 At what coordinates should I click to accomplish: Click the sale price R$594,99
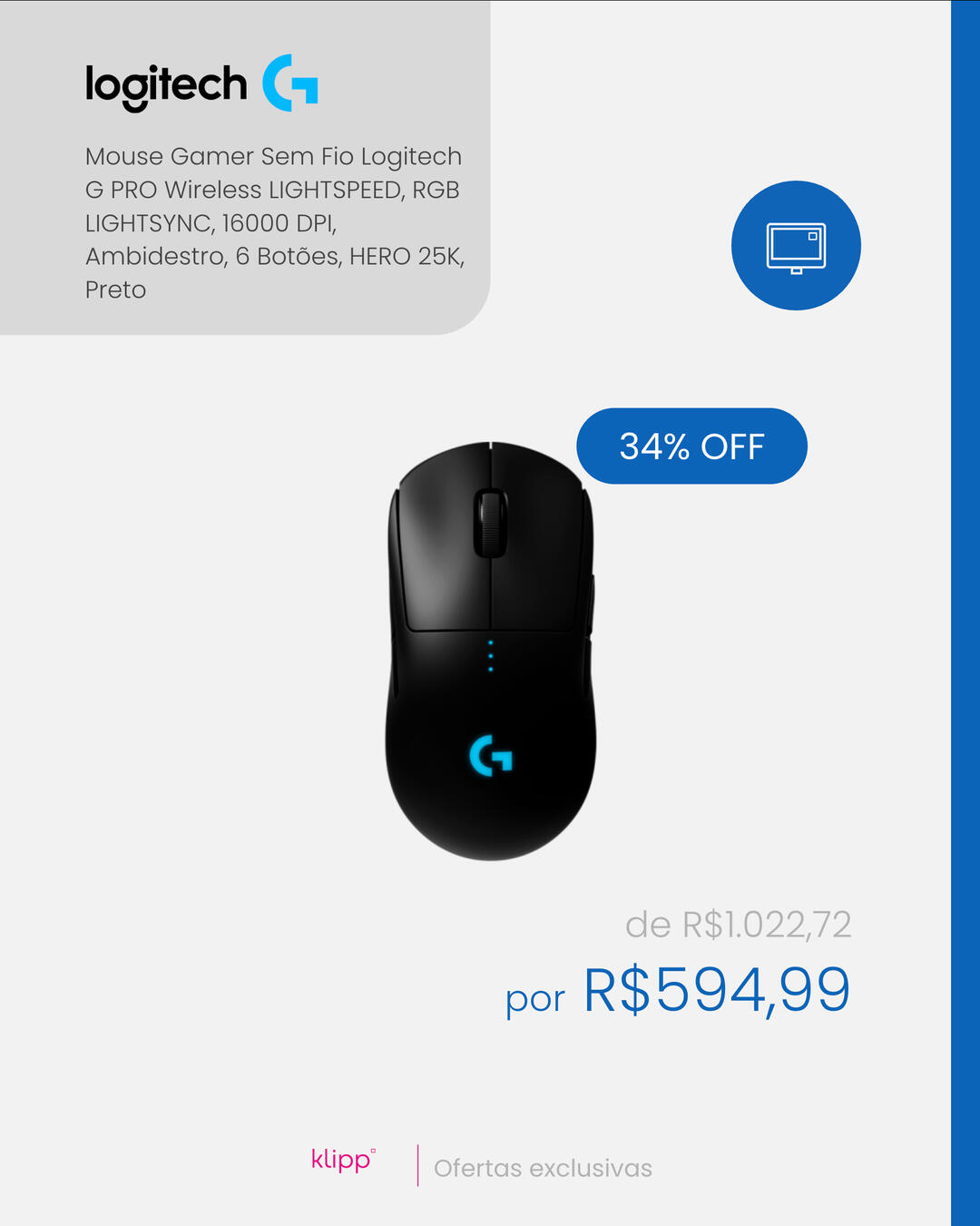tap(717, 989)
